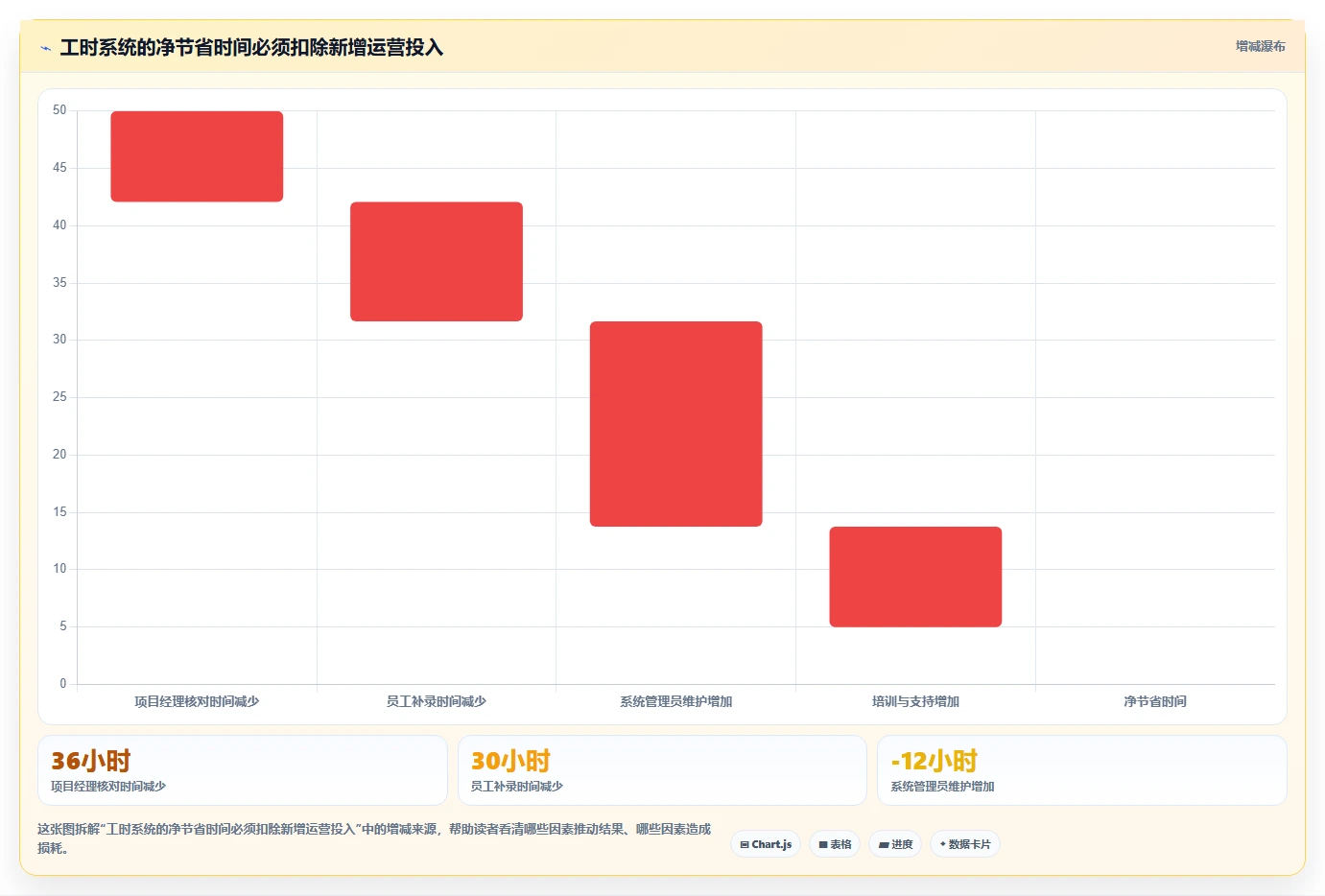Click the x-axis label 员工补录时间减少
This screenshot has height=896, width=1325.
pos(437,701)
